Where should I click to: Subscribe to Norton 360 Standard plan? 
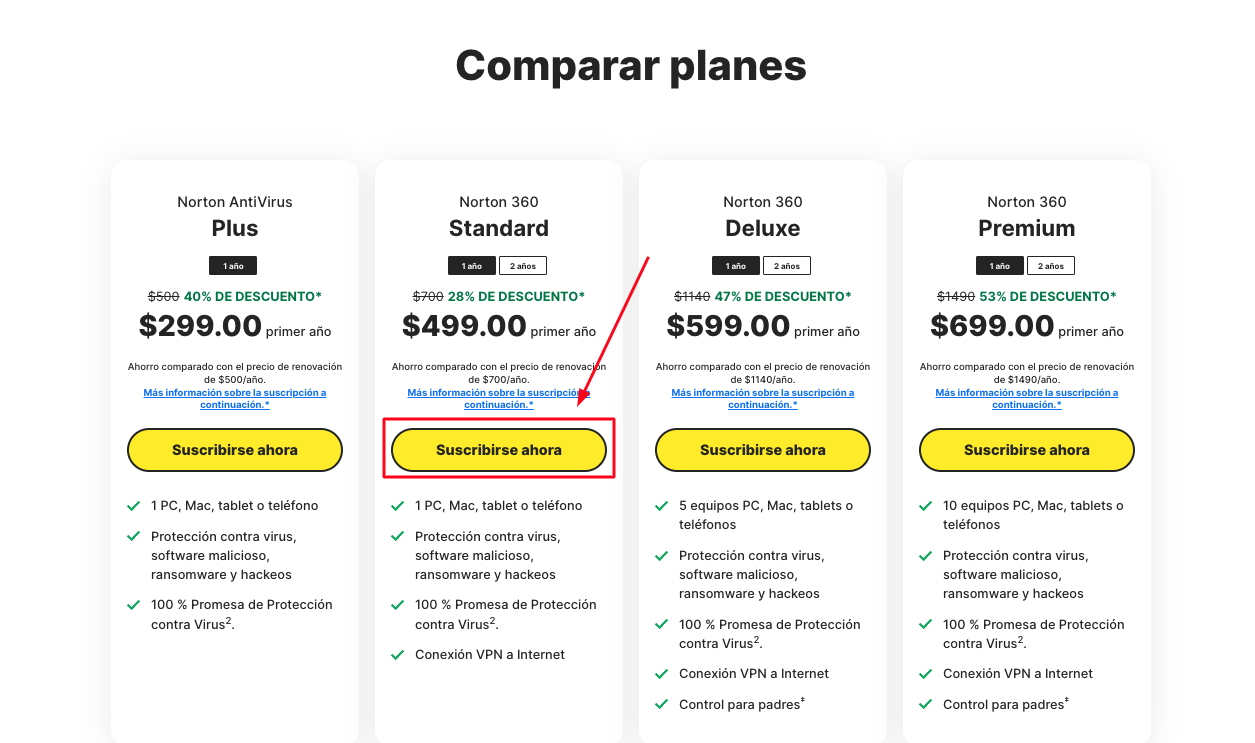click(x=499, y=450)
